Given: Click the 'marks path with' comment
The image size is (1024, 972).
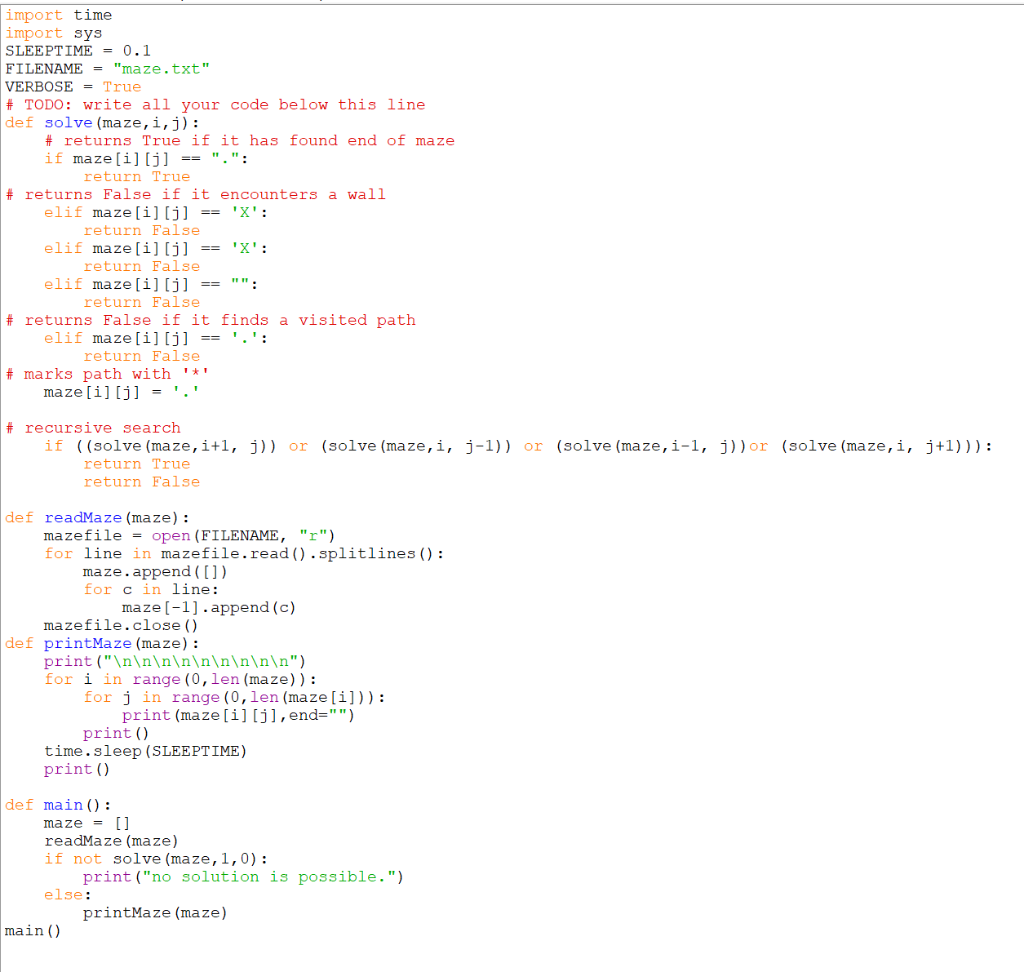Looking at the screenshot, I should (110, 374).
